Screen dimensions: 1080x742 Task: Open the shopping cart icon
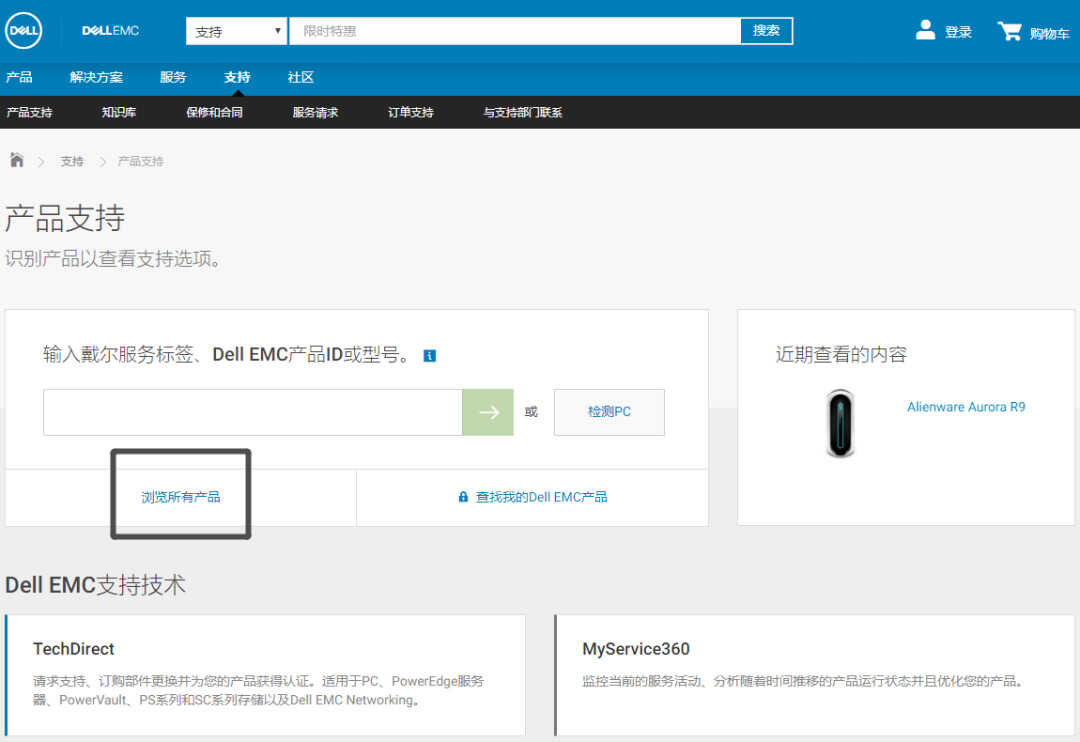[x=1009, y=31]
